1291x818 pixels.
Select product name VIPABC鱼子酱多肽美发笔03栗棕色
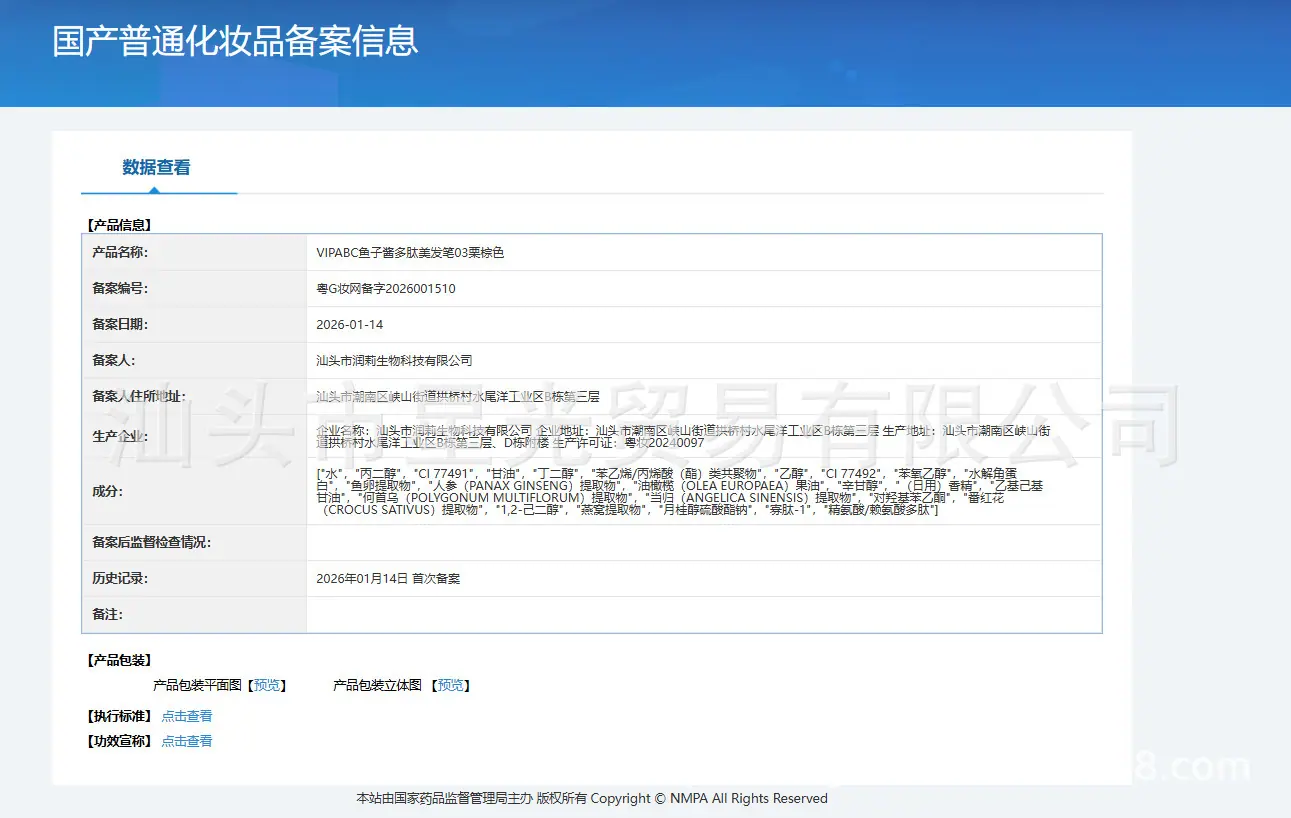point(410,253)
